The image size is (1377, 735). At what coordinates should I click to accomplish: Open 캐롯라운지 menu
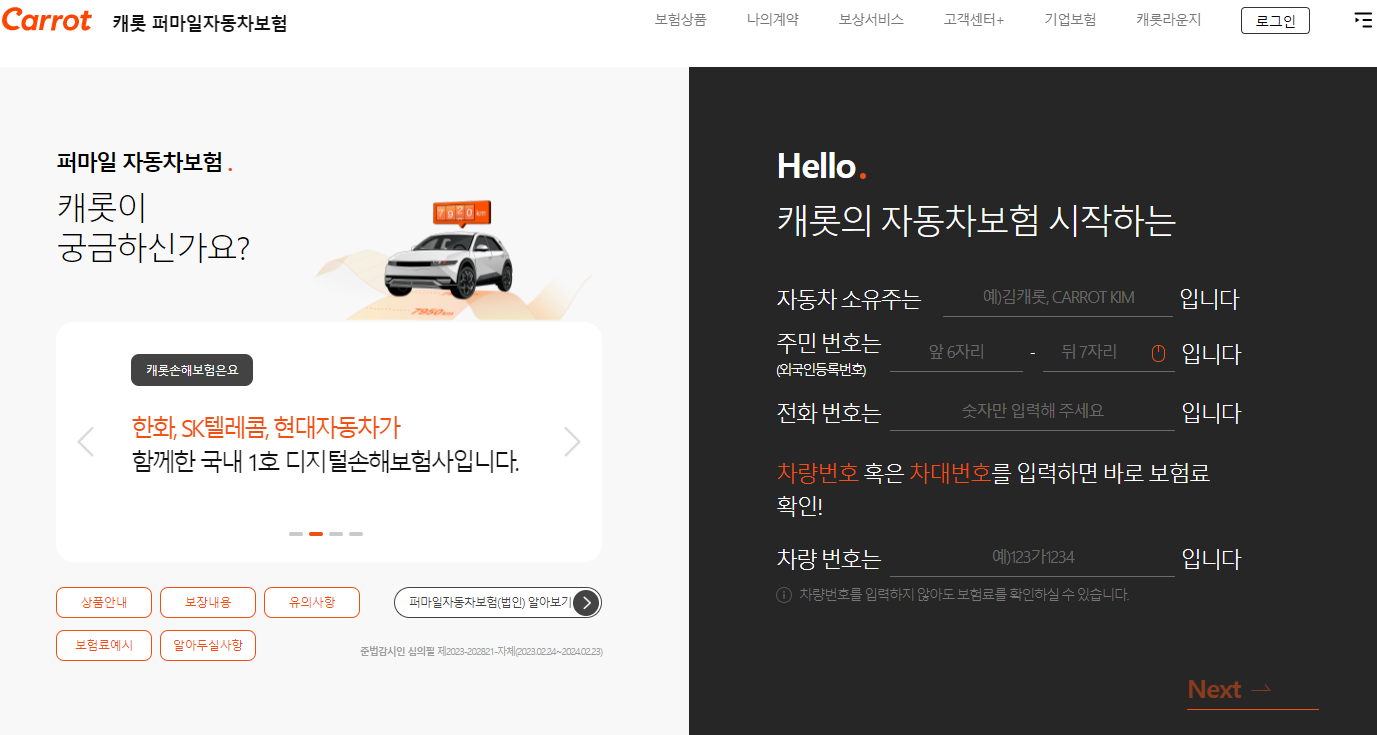pyautogui.click(x=1168, y=20)
